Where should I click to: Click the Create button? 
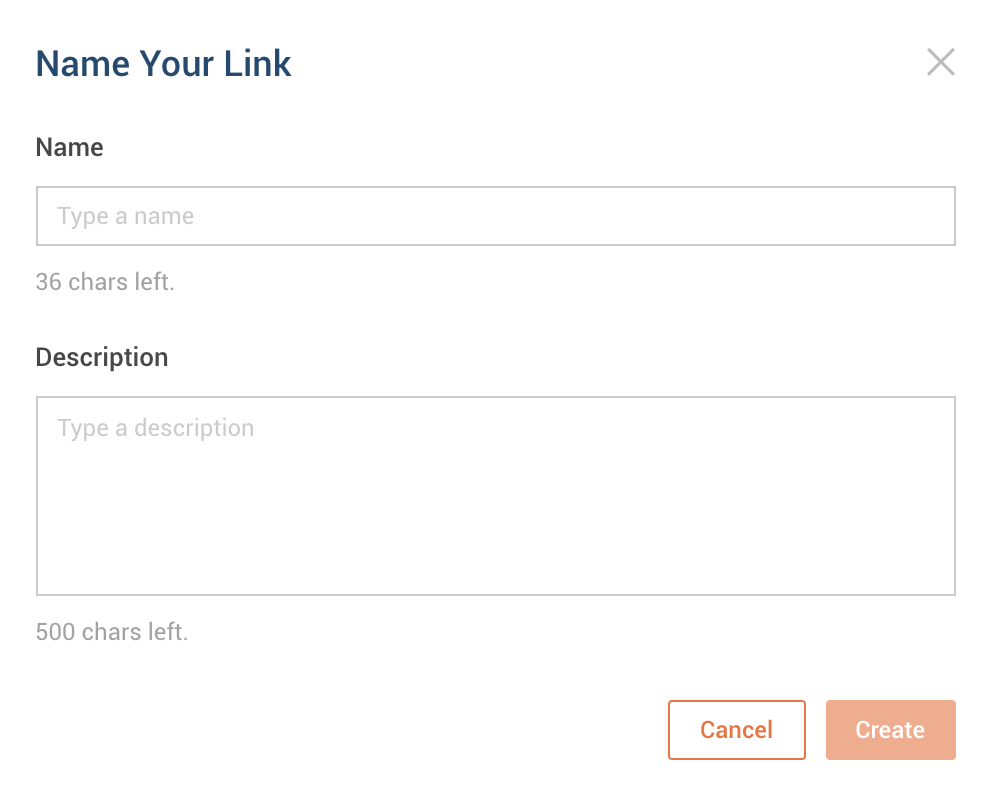click(890, 730)
